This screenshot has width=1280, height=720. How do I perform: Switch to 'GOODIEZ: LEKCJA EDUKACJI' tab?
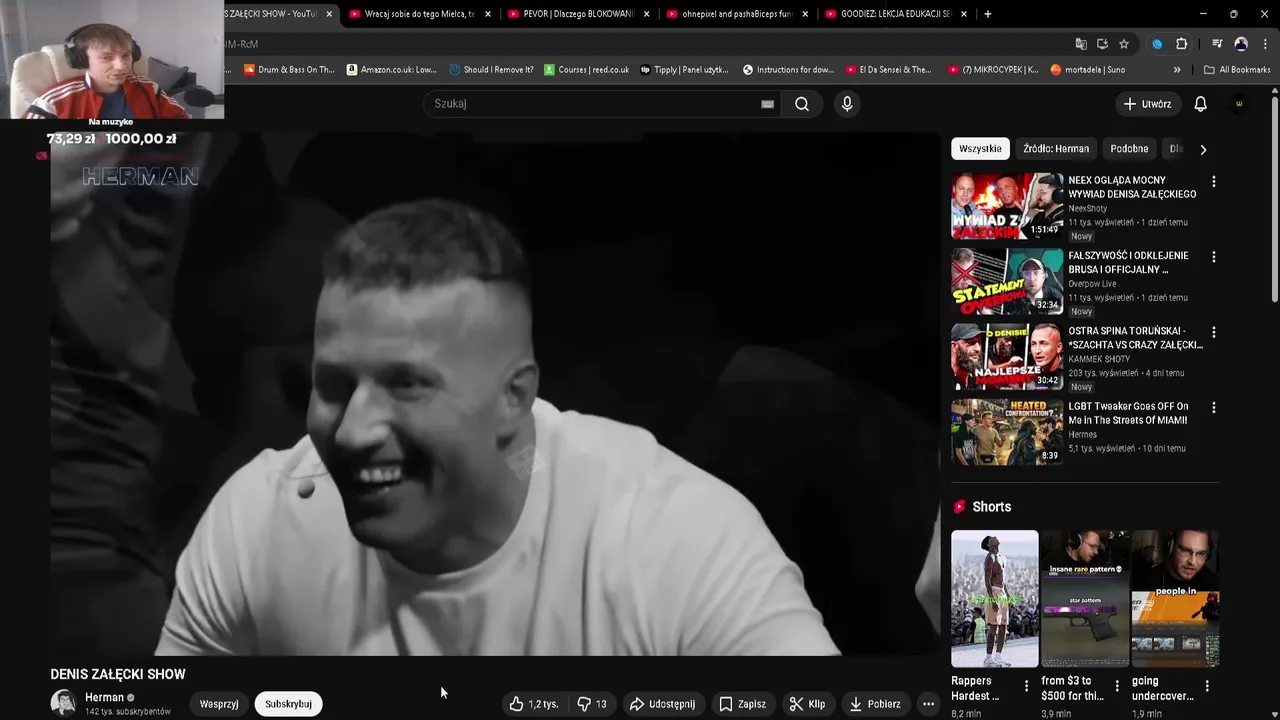pyautogui.click(x=896, y=14)
